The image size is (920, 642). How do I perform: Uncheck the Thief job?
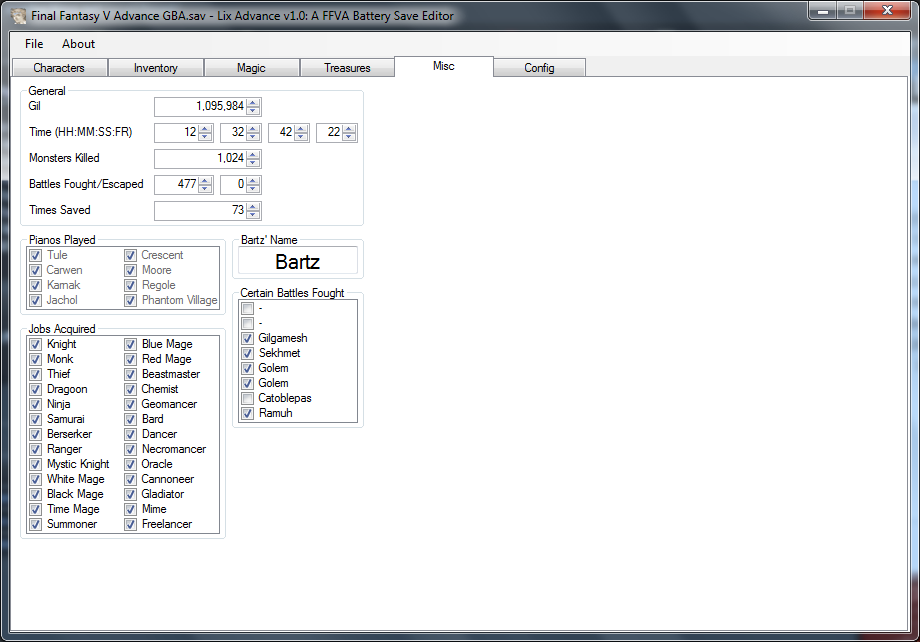(x=36, y=374)
